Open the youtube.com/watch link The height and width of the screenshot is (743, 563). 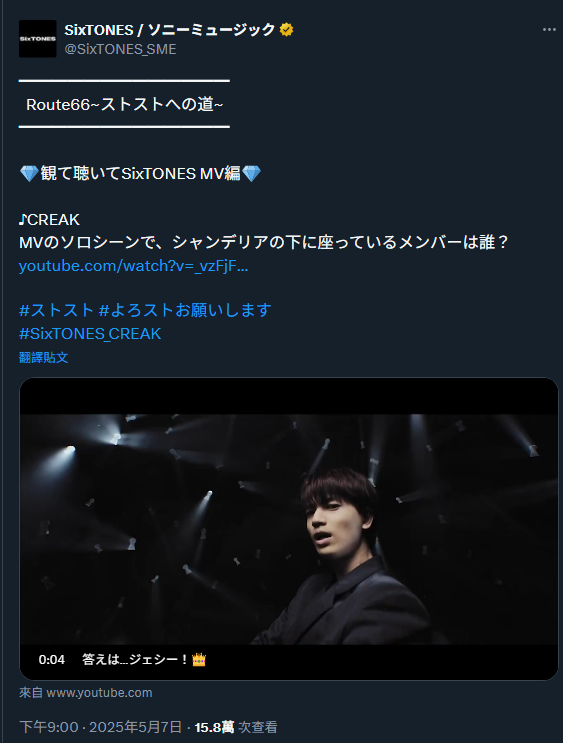(x=133, y=266)
